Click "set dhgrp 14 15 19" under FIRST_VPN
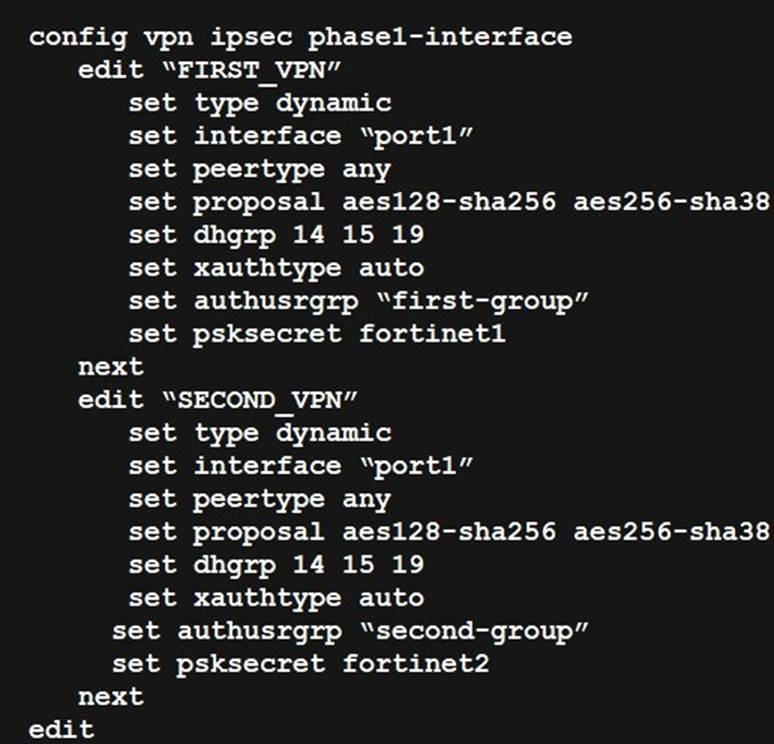774x744 pixels. point(275,235)
